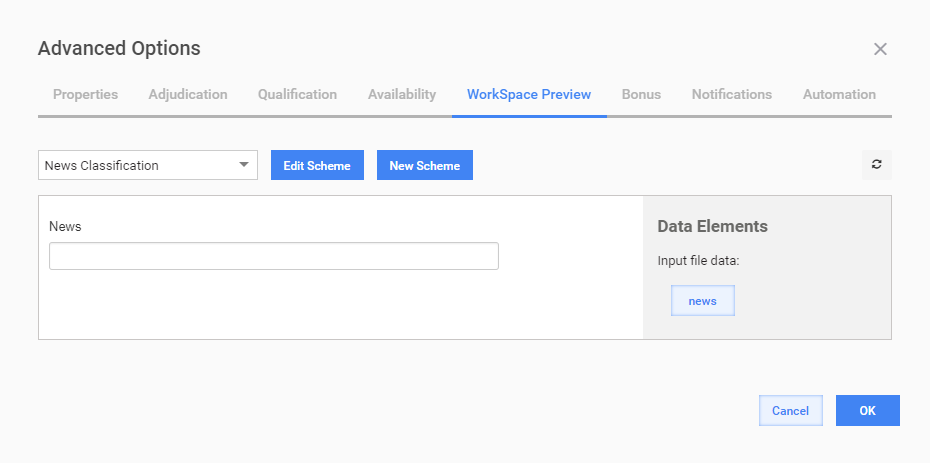This screenshot has width=930, height=463.
Task: Open the Bonus tab
Action: point(641,94)
